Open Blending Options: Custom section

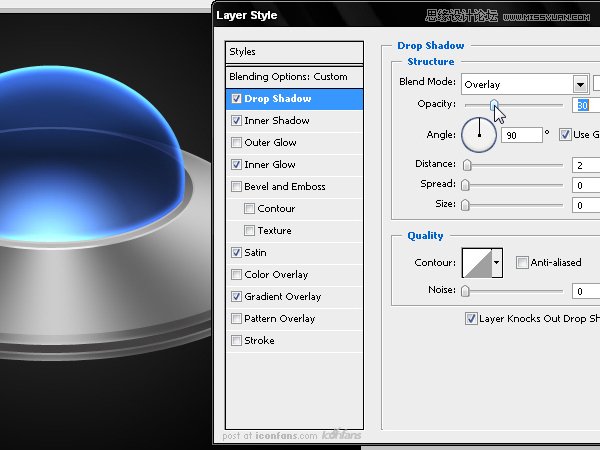[x=288, y=77]
